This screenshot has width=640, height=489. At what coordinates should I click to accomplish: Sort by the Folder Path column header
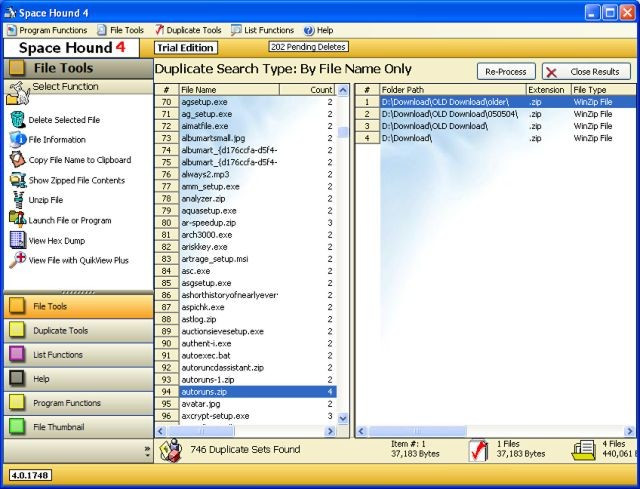pos(453,90)
